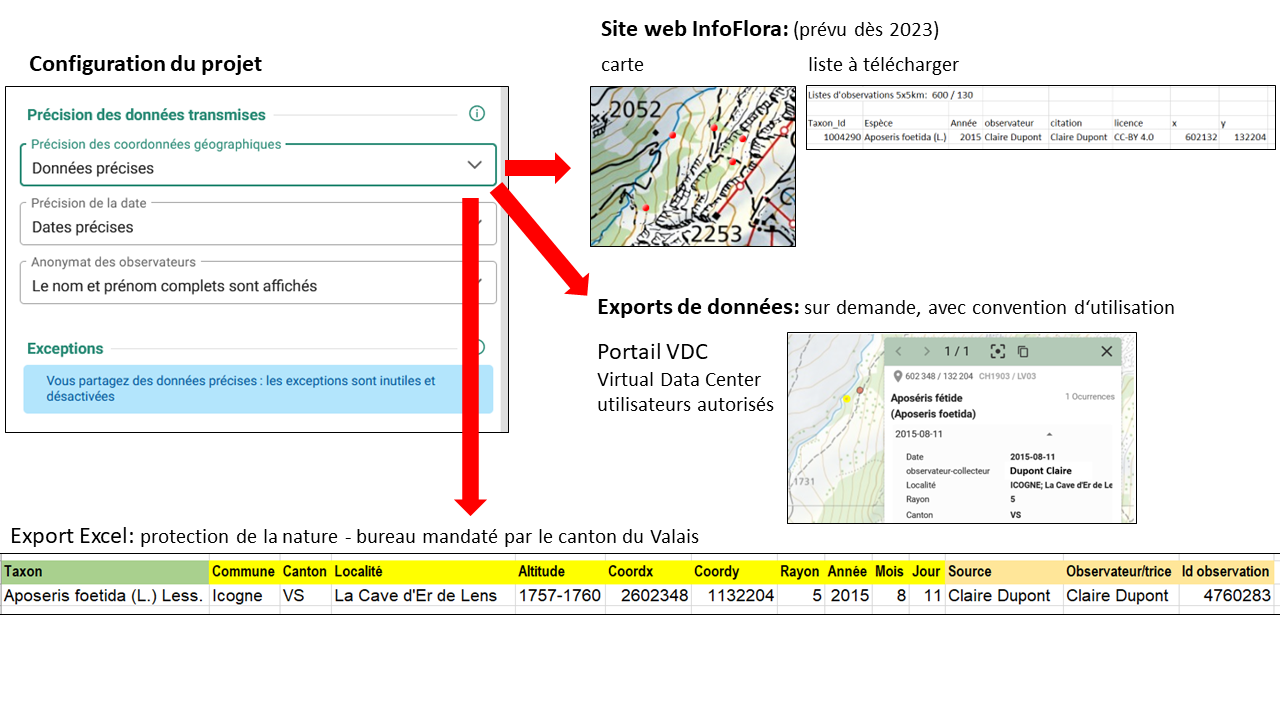Image resolution: width=1280 pixels, height=720 pixels.
Task: Click the Taxon_Id header in download list
Action: pyautogui.click(x=827, y=123)
